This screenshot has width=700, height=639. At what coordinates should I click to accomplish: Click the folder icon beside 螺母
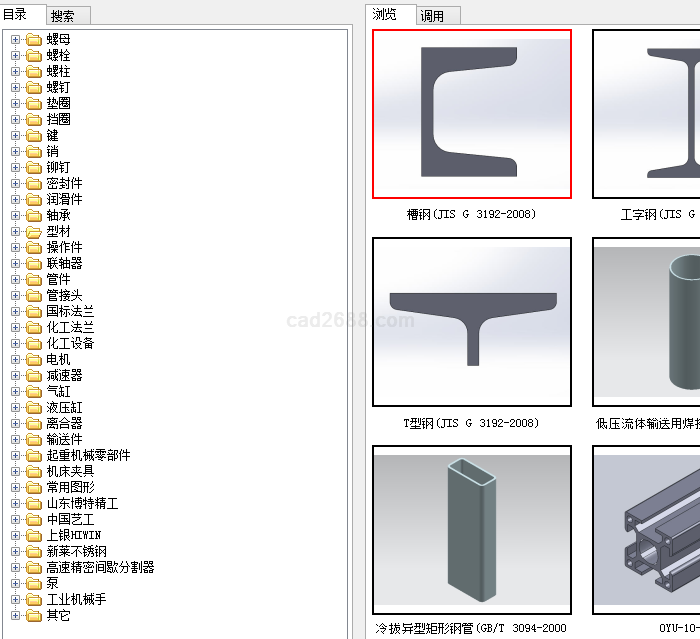[33, 39]
